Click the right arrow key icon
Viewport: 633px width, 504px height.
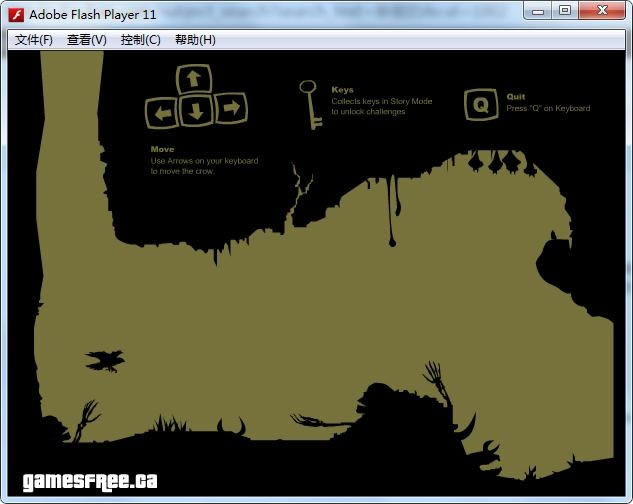pos(230,108)
